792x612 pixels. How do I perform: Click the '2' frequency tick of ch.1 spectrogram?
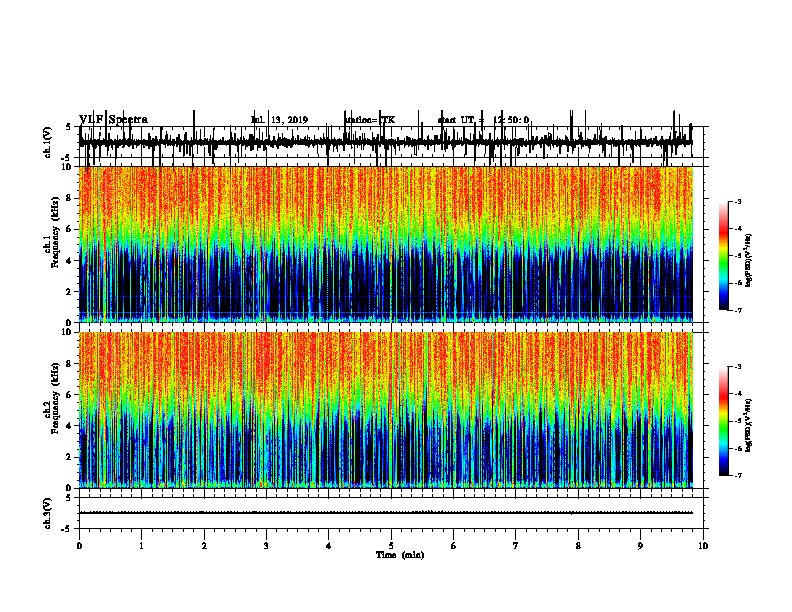[x=70, y=291]
